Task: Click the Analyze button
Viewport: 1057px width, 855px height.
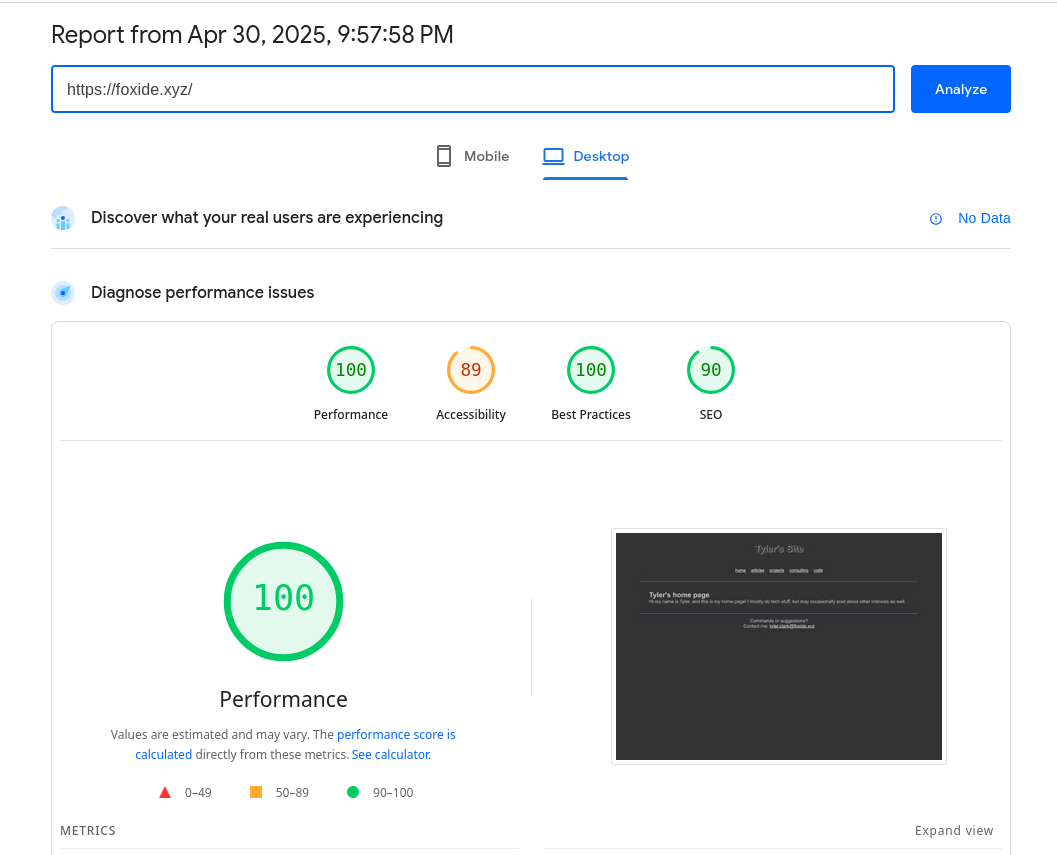Action: 960,89
